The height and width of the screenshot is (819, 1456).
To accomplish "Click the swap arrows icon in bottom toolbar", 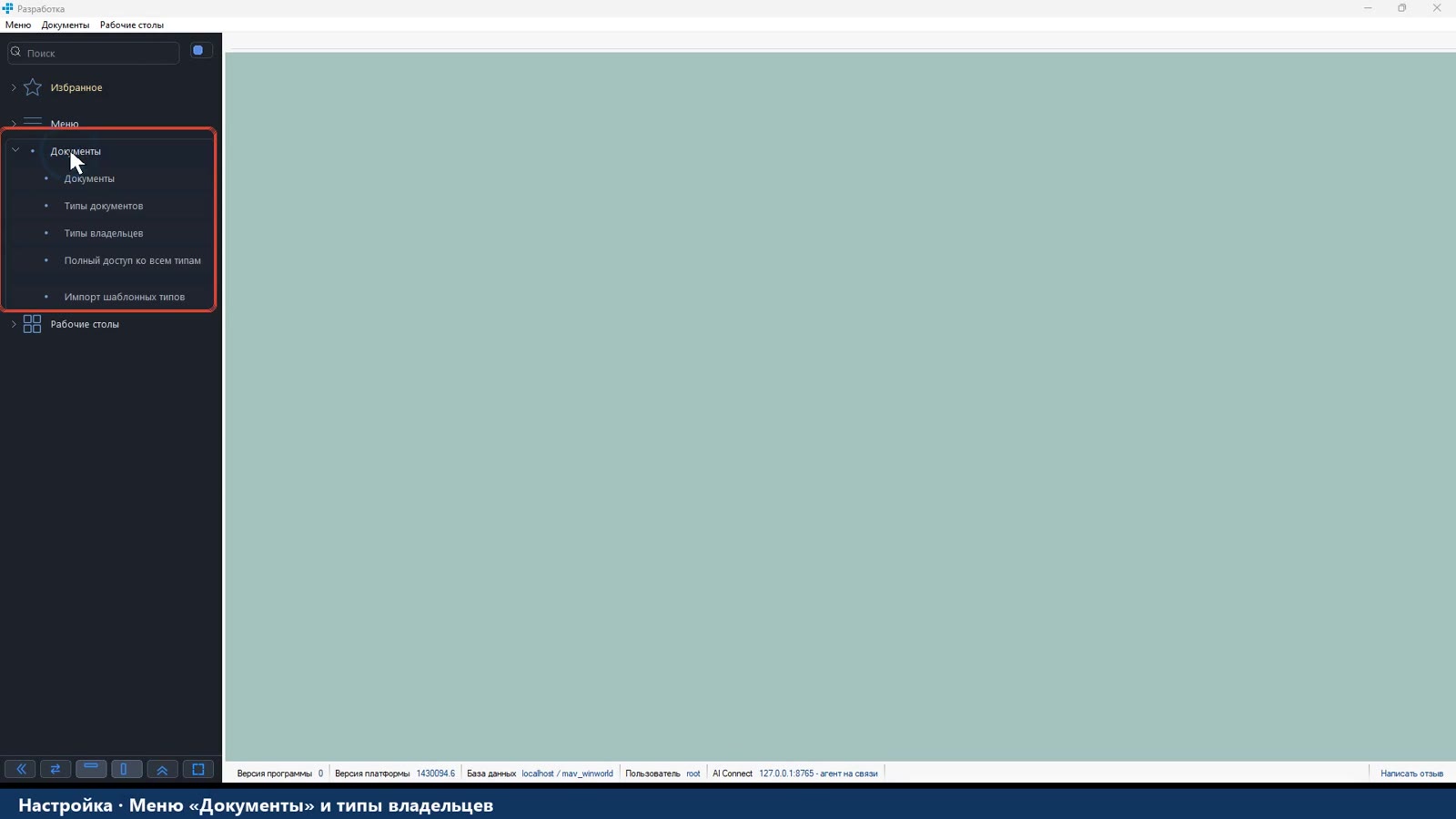I will pyautogui.click(x=56, y=769).
